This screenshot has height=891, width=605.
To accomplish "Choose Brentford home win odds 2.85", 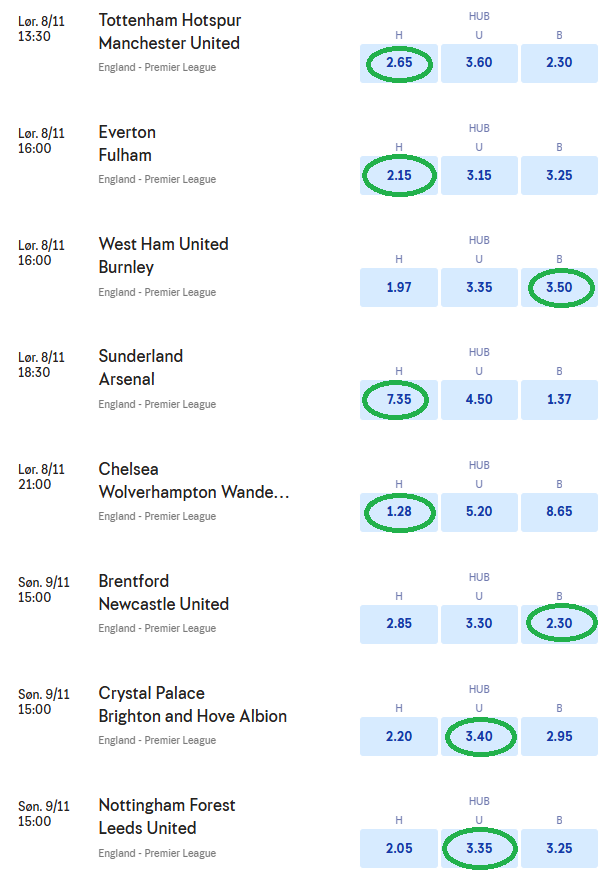I will pyautogui.click(x=398, y=625).
